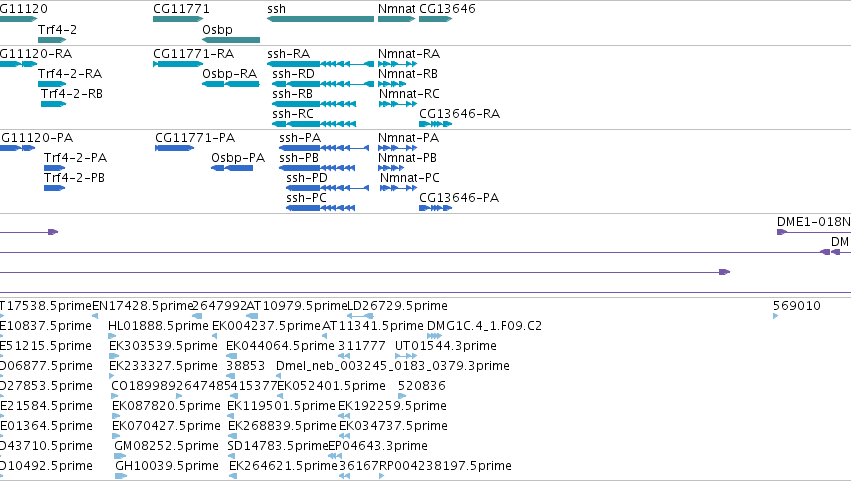The image size is (851, 481).
Task: Select the Nmnat-RB transcript label
Action: coord(408,74)
